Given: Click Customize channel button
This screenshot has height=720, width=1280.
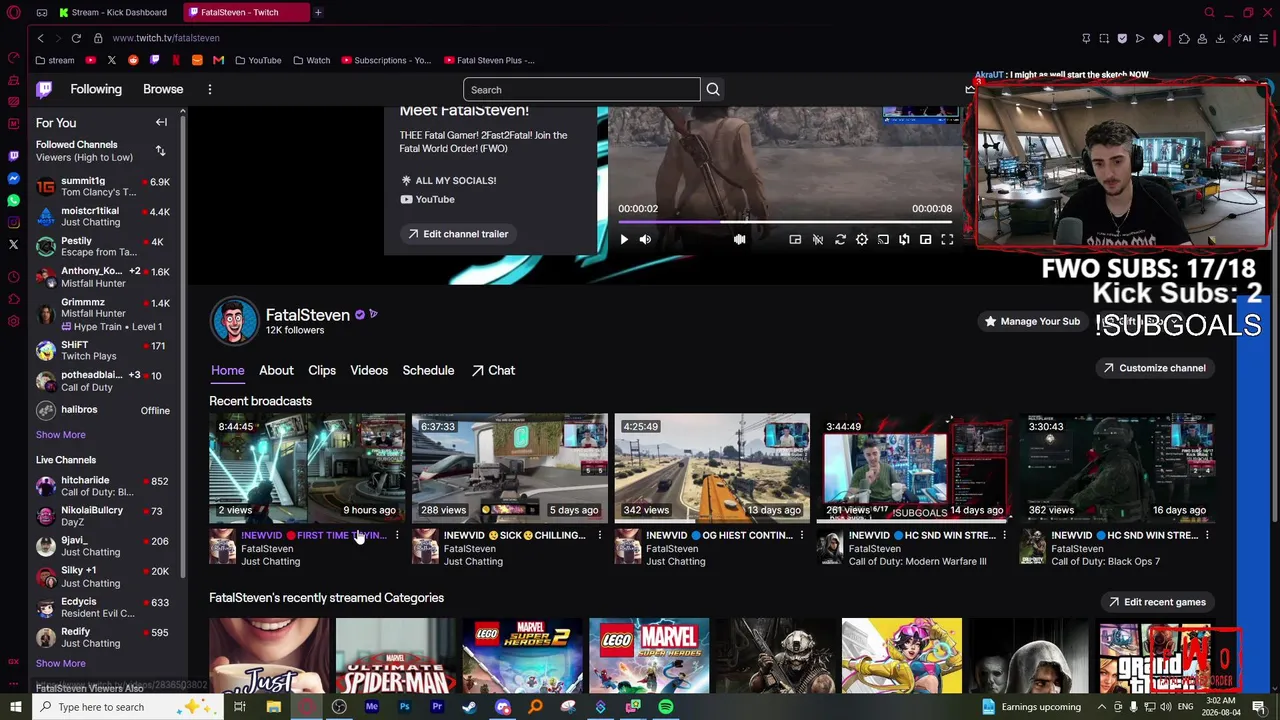Looking at the screenshot, I should 1153,368.
